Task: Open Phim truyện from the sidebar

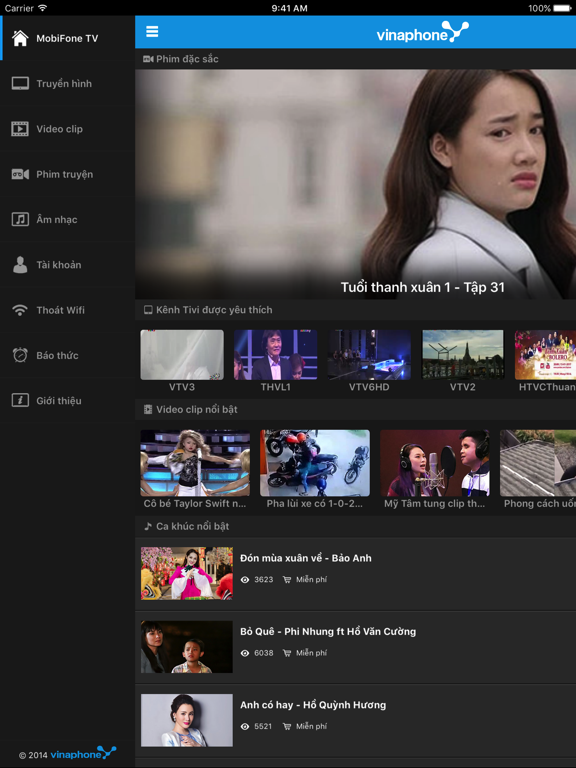Action: click(68, 174)
